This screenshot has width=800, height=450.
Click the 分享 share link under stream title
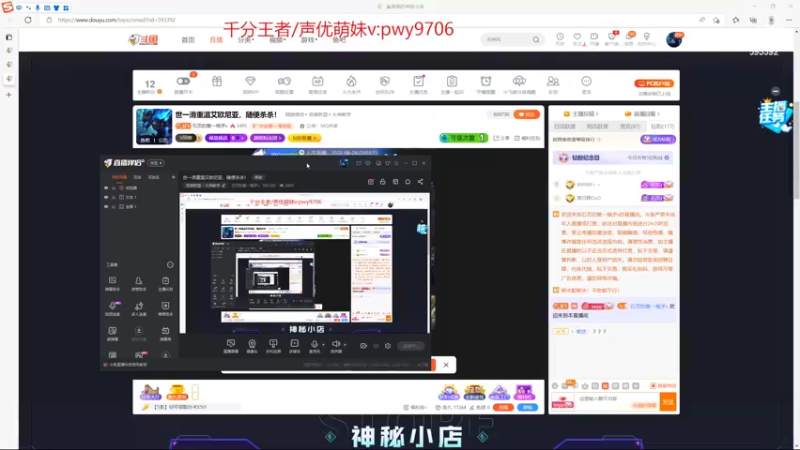[x=502, y=138]
